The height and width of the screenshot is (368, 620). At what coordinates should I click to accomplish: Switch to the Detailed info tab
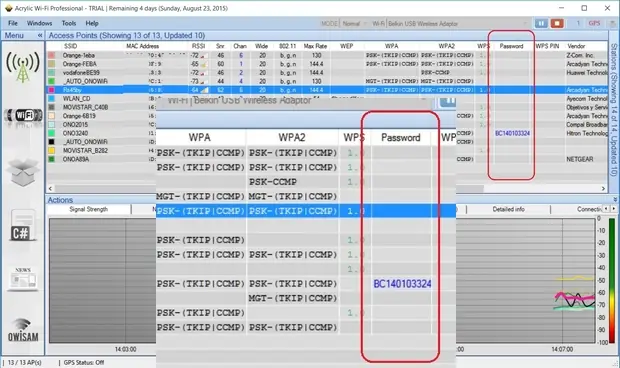point(508,209)
